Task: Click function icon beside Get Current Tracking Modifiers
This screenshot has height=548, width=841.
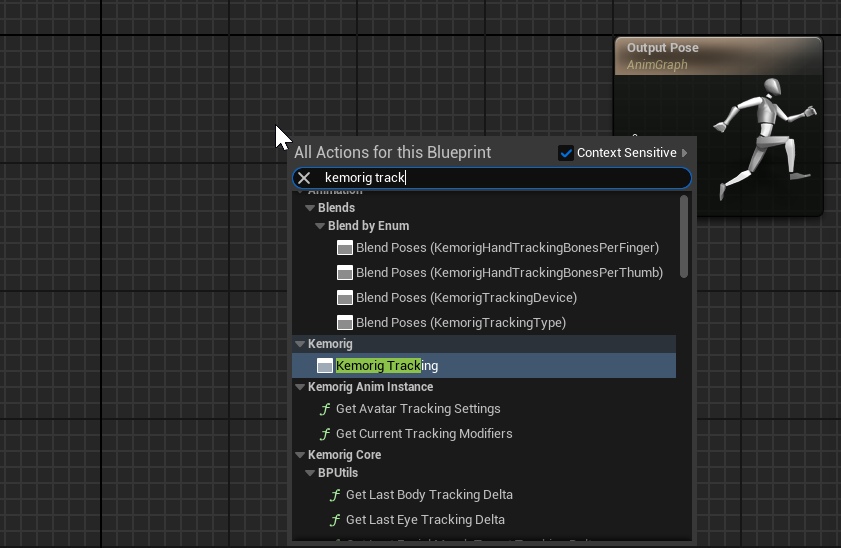Action: click(x=325, y=434)
